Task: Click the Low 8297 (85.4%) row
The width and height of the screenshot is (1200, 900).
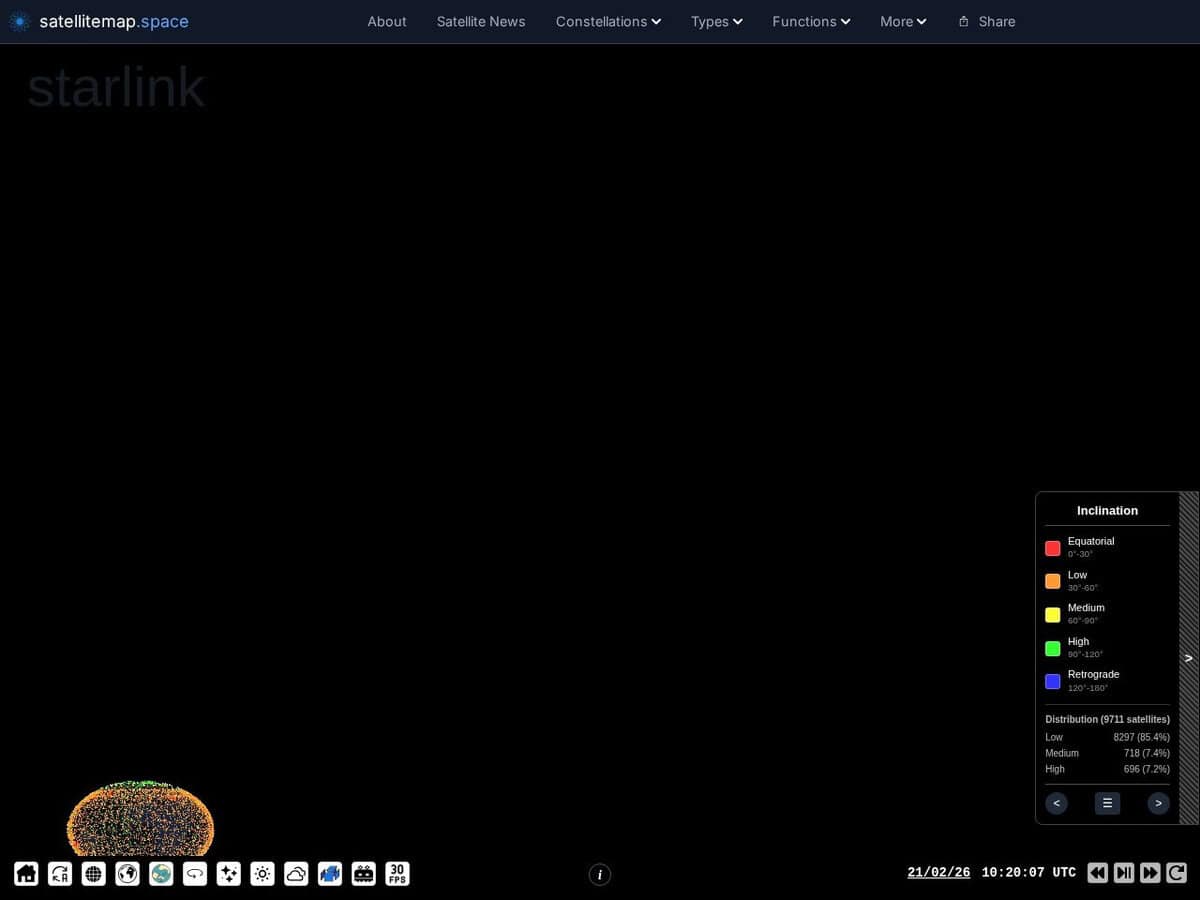Action: tap(1107, 737)
